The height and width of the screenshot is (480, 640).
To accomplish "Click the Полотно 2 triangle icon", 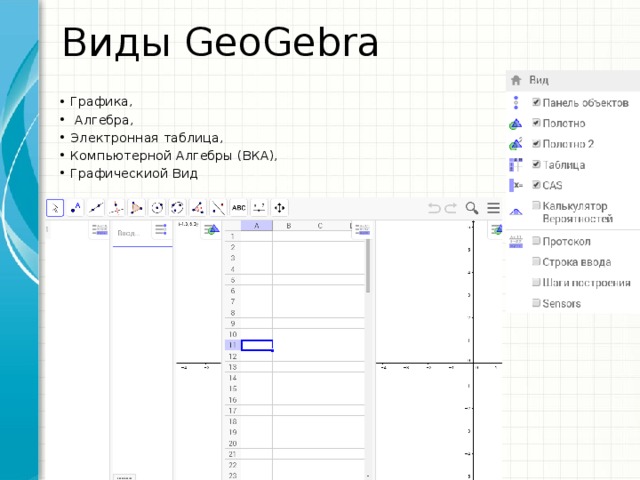I will tap(516, 144).
